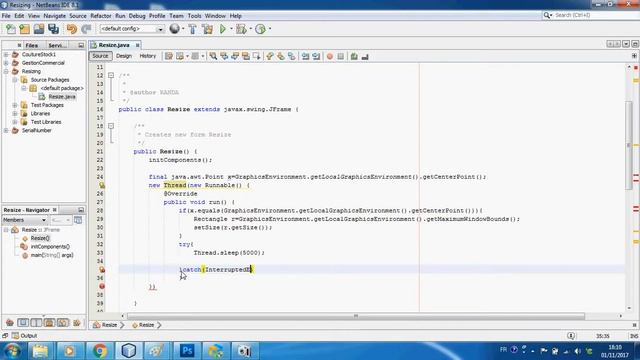Open the Navigate menu
The width and height of the screenshot is (640, 360).
[x=55, y=16]
